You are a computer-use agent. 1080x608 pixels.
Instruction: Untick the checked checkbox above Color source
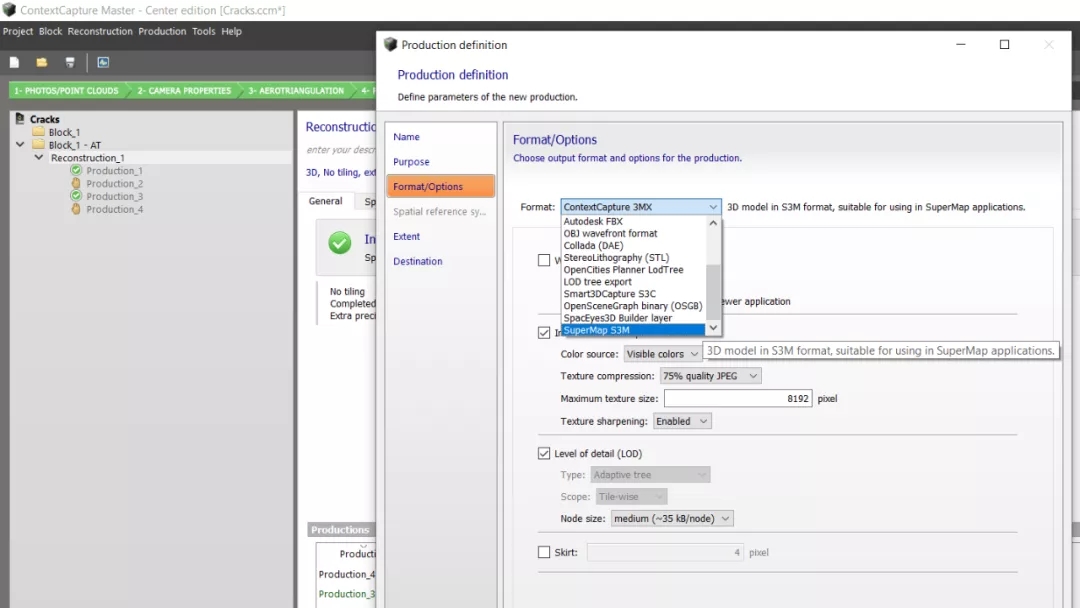pyautogui.click(x=544, y=333)
